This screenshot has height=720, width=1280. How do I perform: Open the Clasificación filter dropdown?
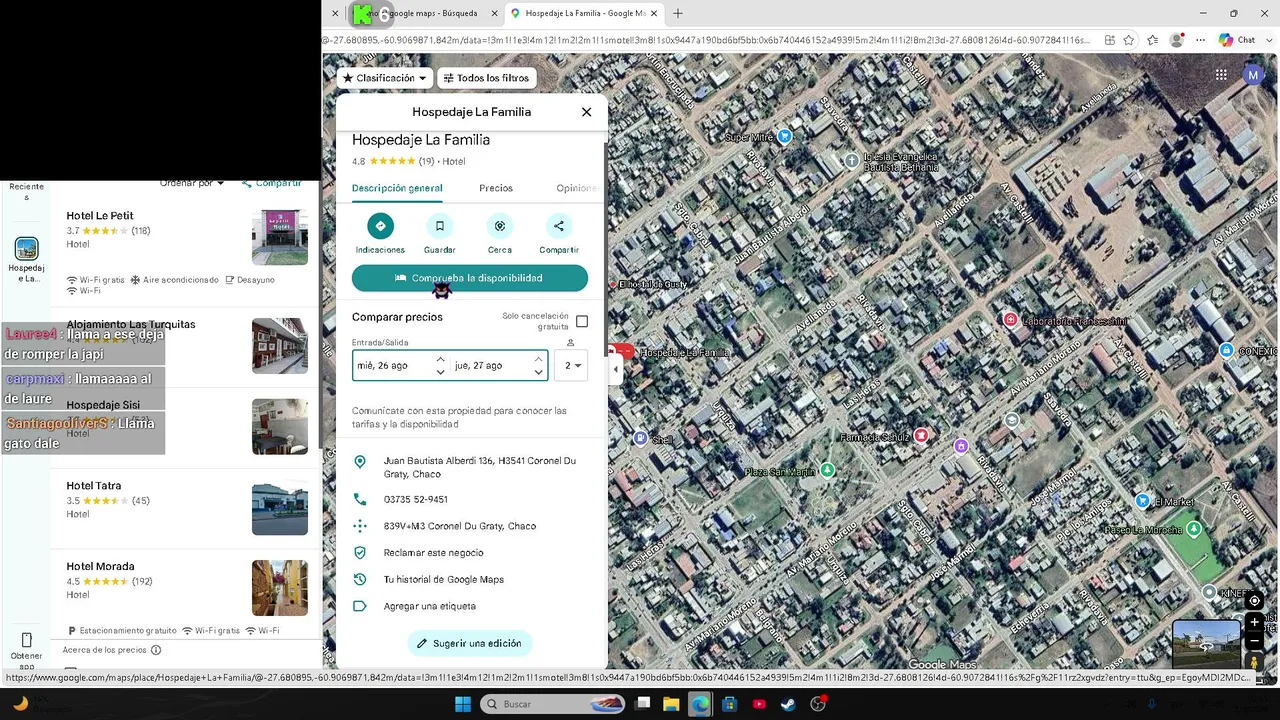384,78
